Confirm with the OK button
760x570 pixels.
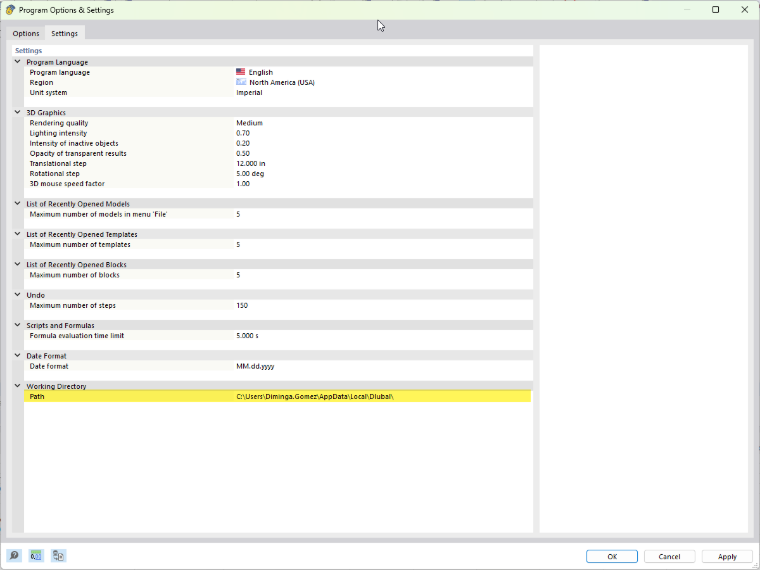tap(612, 556)
